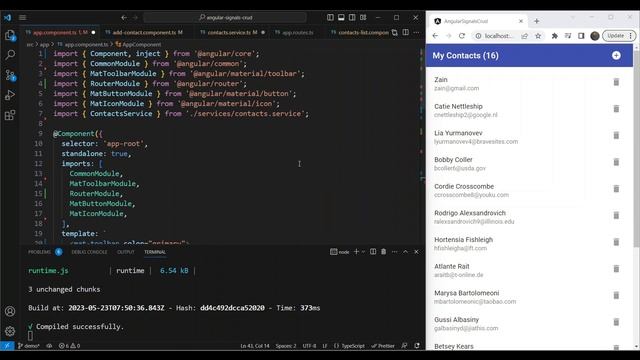Open terminal panel more actions ellipsis
Viewport: 640px width, 360px height.
pos(394,252)
